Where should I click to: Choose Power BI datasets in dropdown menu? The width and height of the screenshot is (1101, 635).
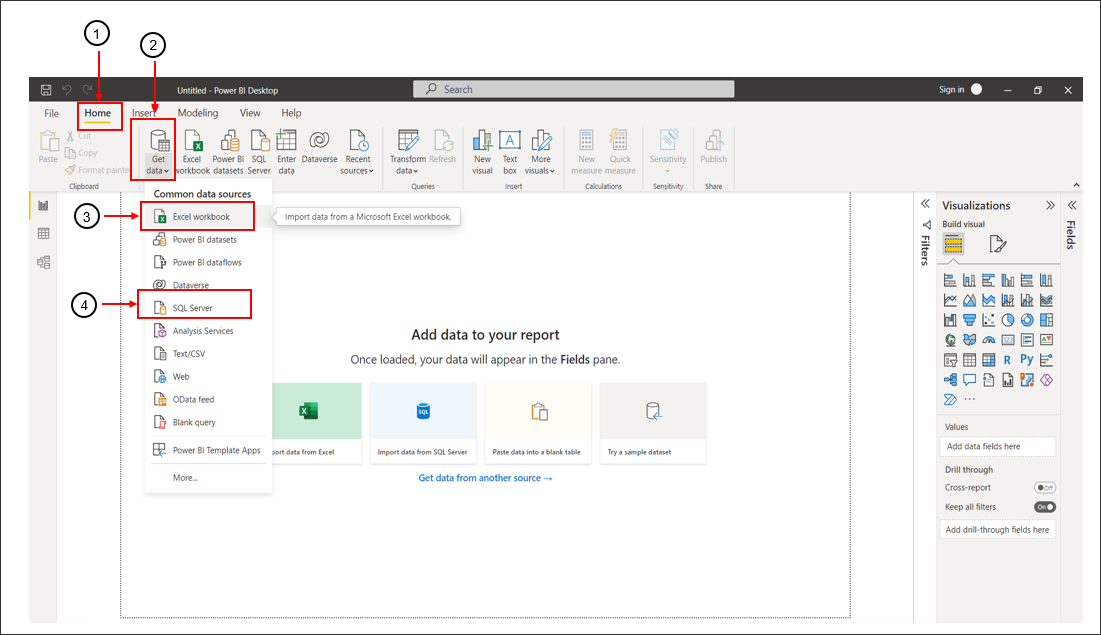(x=209, y=240)
